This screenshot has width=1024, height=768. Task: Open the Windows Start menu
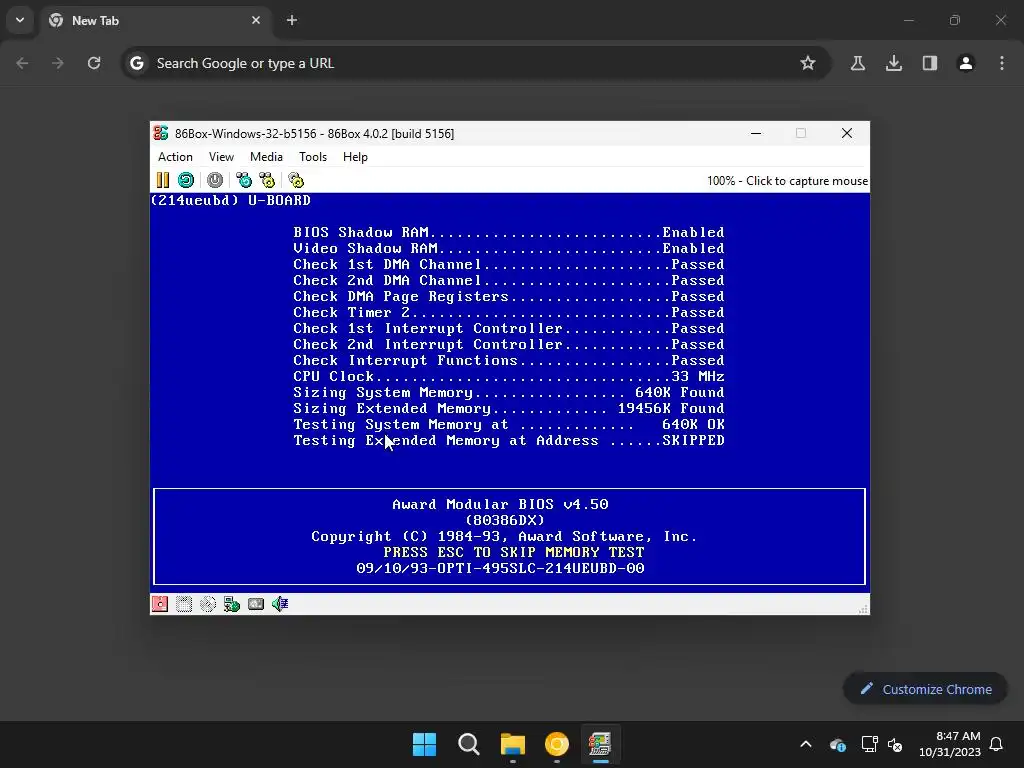(424, 744)
